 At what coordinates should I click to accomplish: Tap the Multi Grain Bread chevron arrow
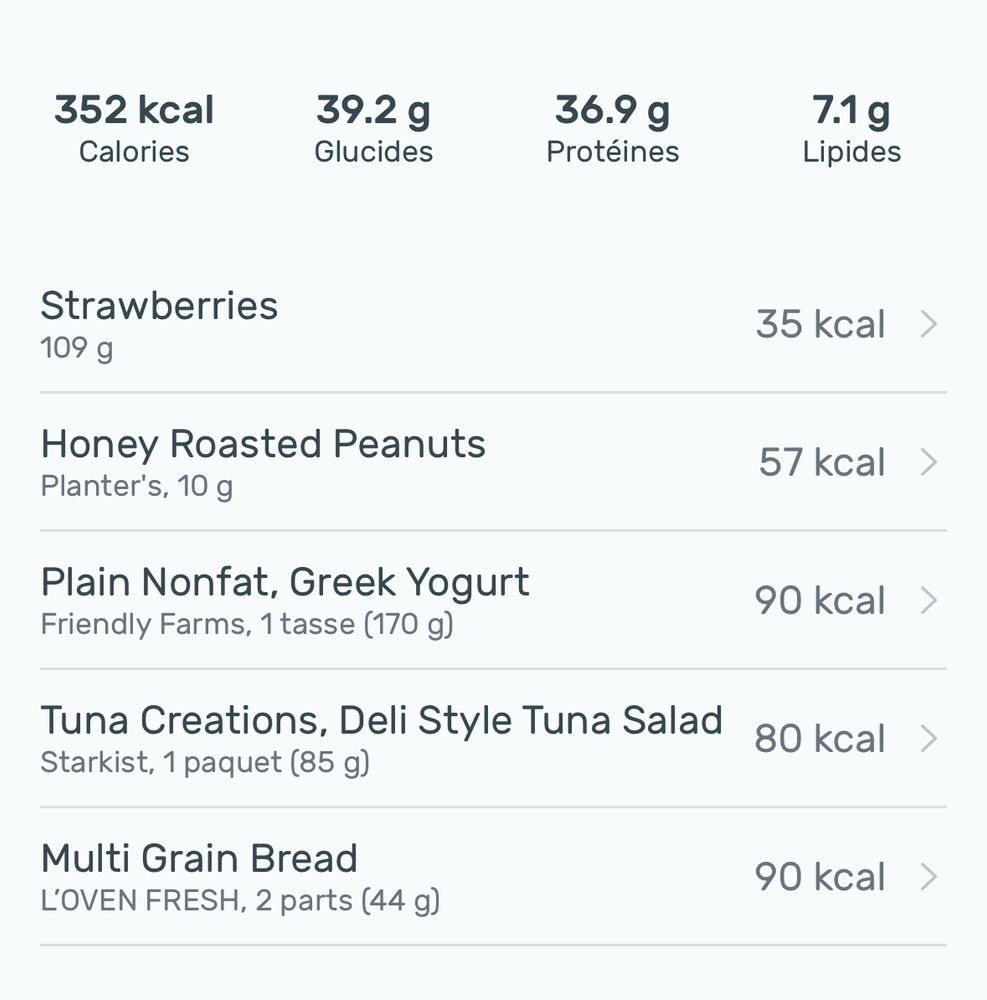click(x=928, y=877)
